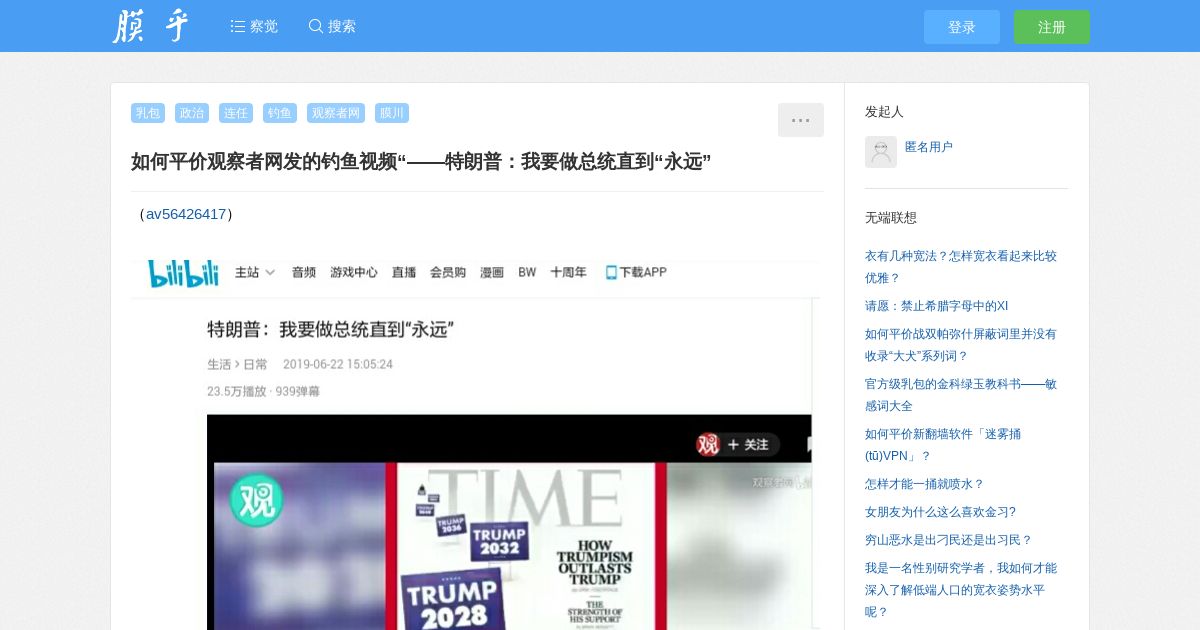Open the 察觉 navigation menu
1200x630 pixels.
point(254,26)
